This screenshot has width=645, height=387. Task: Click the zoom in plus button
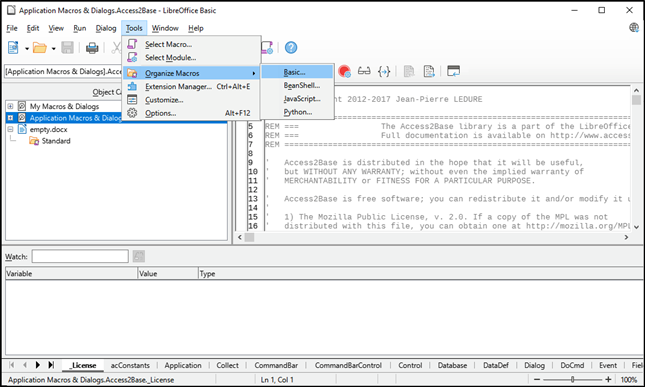coord(608,380)
